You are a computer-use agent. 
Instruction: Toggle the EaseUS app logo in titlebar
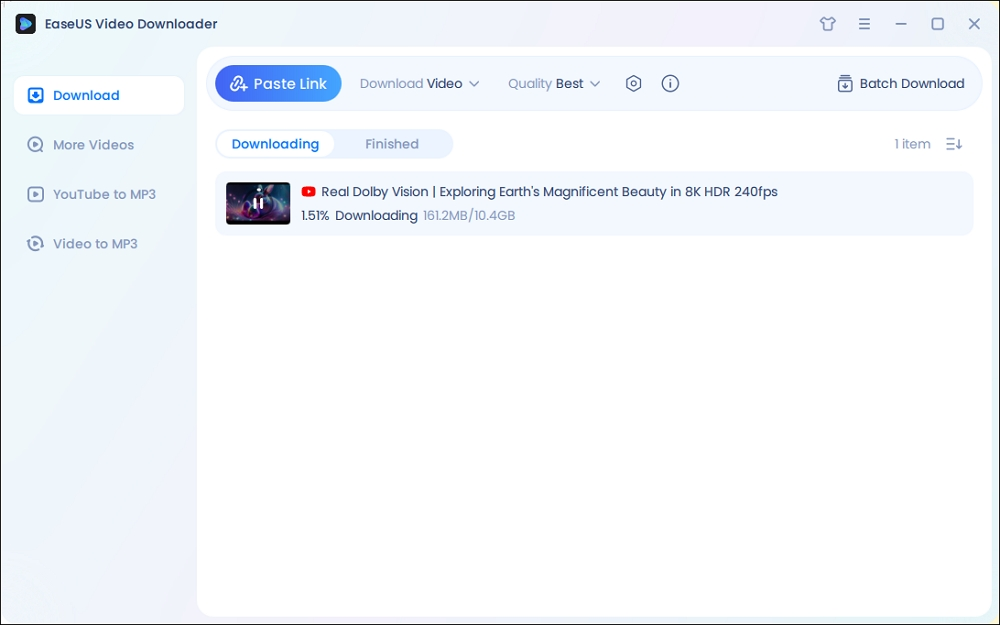pyautogui.click(x=25, y=23)
